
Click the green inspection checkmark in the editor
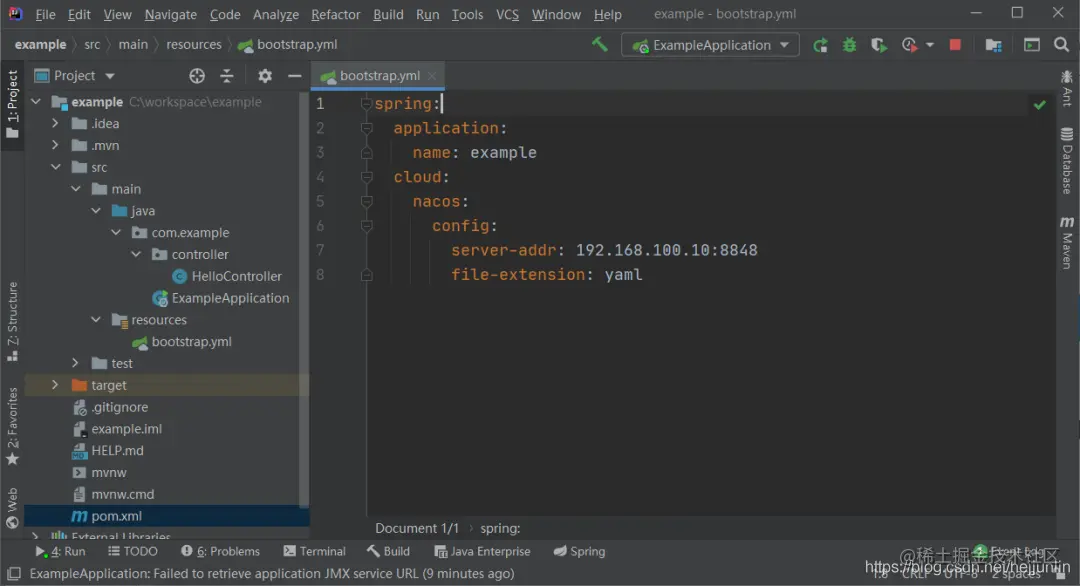click(1039, 105)
